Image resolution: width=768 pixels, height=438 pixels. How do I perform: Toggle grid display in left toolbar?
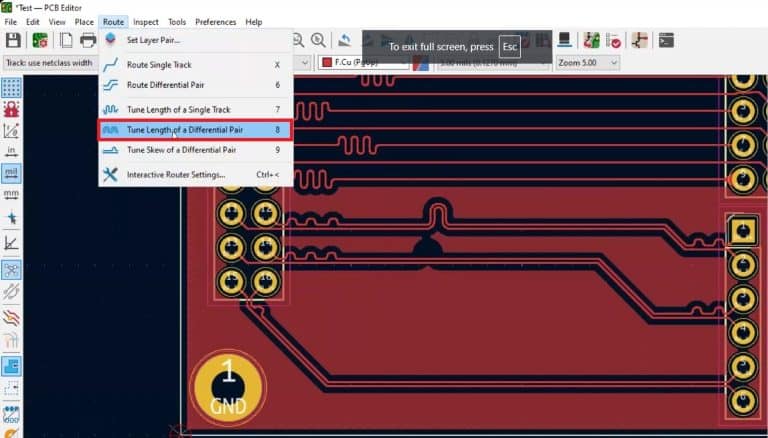click(x=12, y=88)
